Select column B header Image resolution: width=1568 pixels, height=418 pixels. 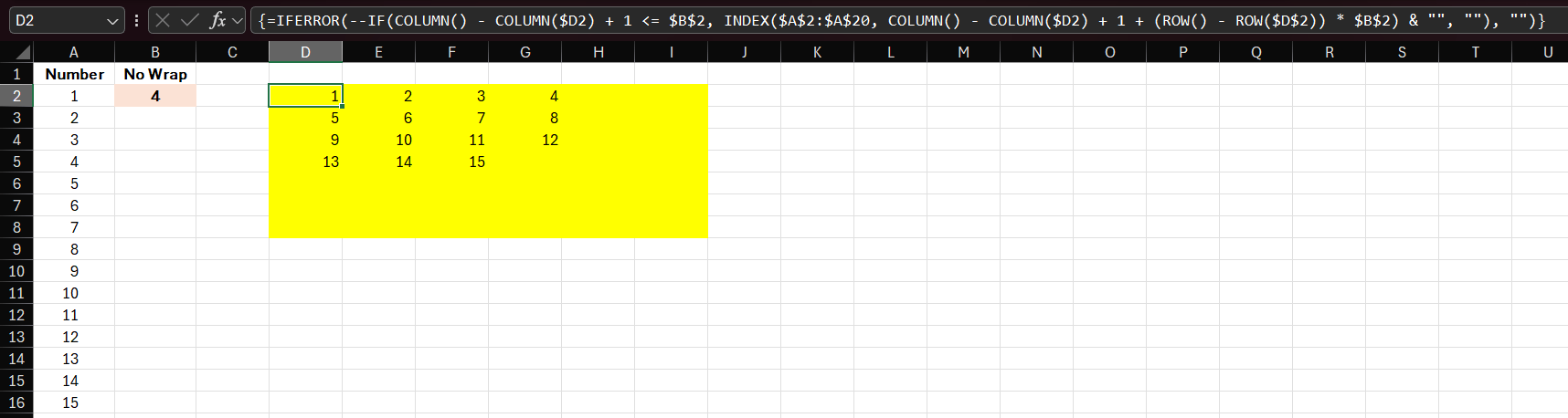pyautogui.click(x=155, y=52)
